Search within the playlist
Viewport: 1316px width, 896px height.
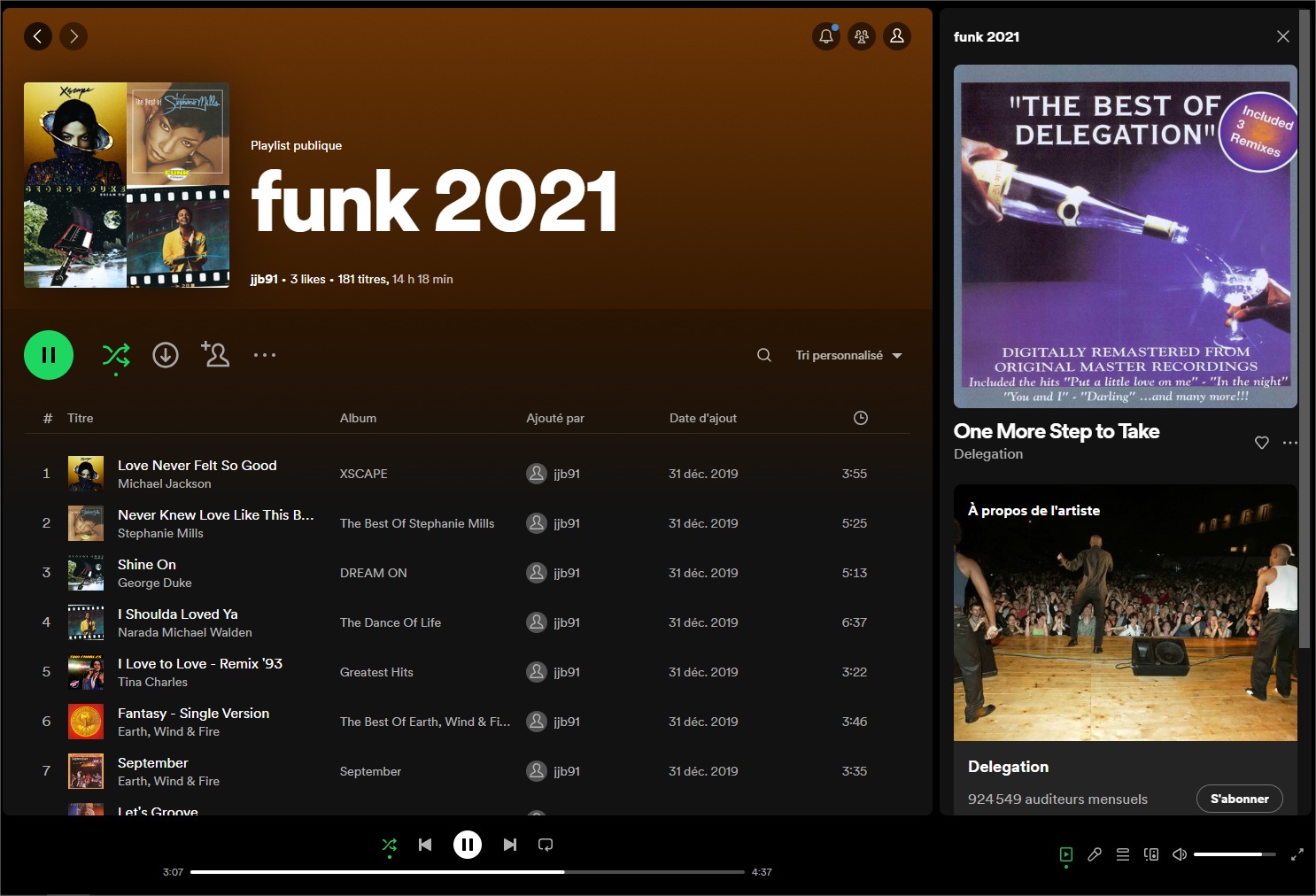(764, 355)
